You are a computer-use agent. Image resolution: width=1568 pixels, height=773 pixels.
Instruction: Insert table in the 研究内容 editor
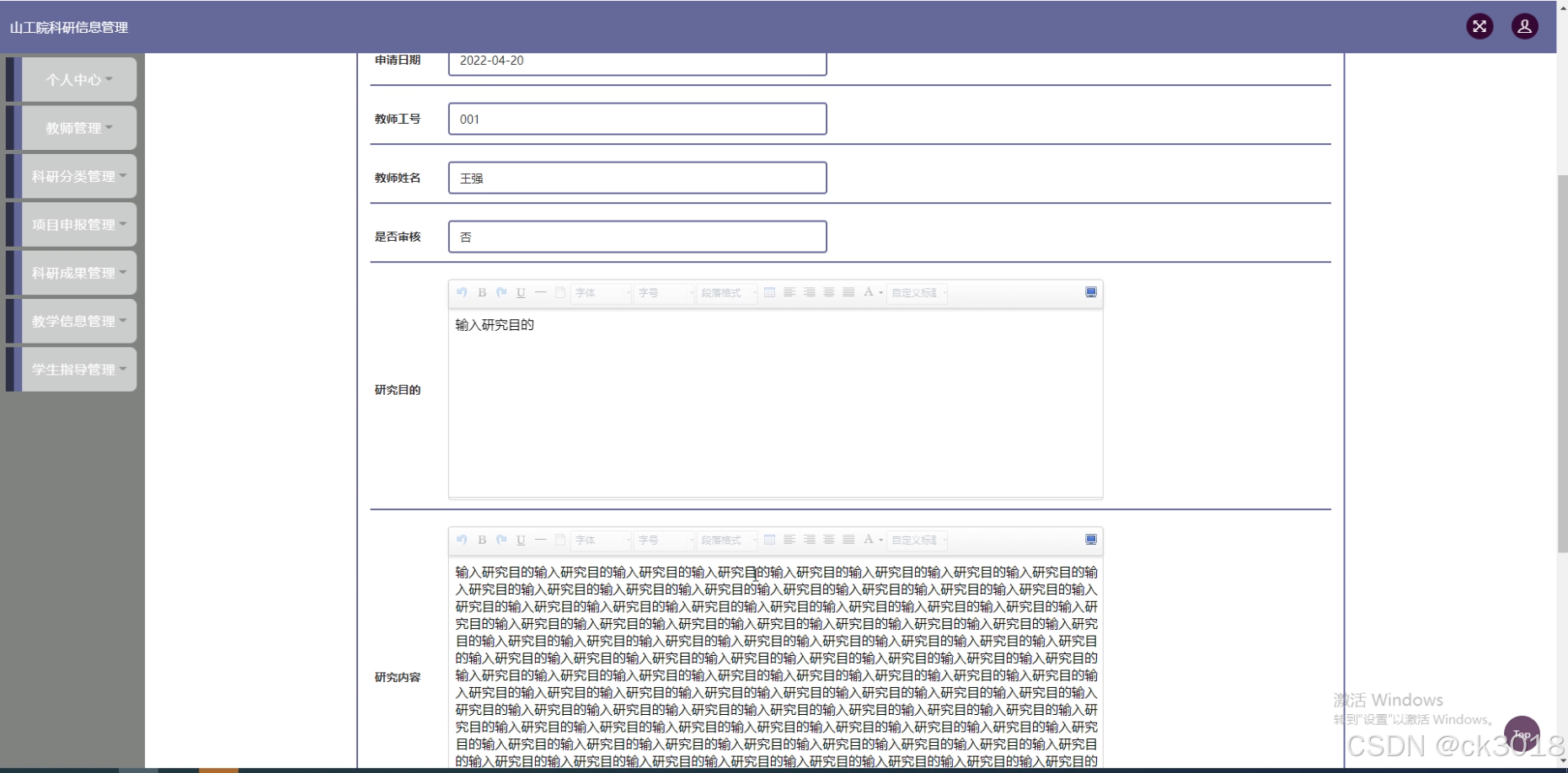(x=769, y=540)
